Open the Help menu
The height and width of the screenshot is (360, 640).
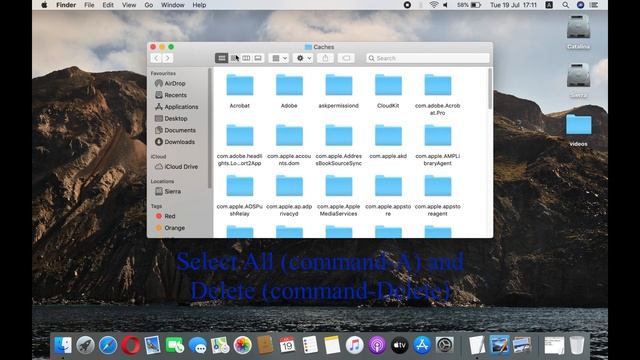pyautogui.click(x=199, y=5)
